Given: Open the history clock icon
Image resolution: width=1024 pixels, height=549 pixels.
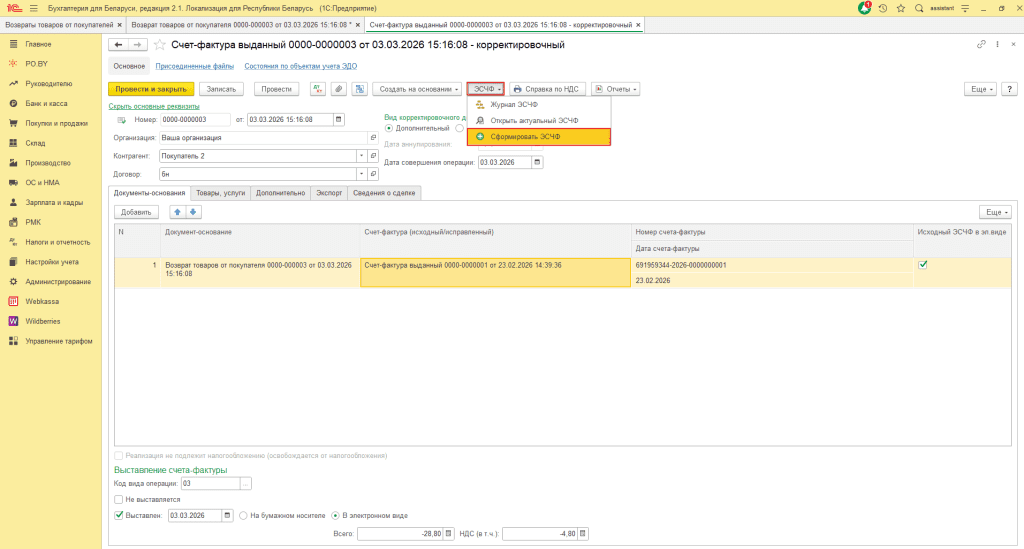Looking at the screenshot, I should coord(884,8).
